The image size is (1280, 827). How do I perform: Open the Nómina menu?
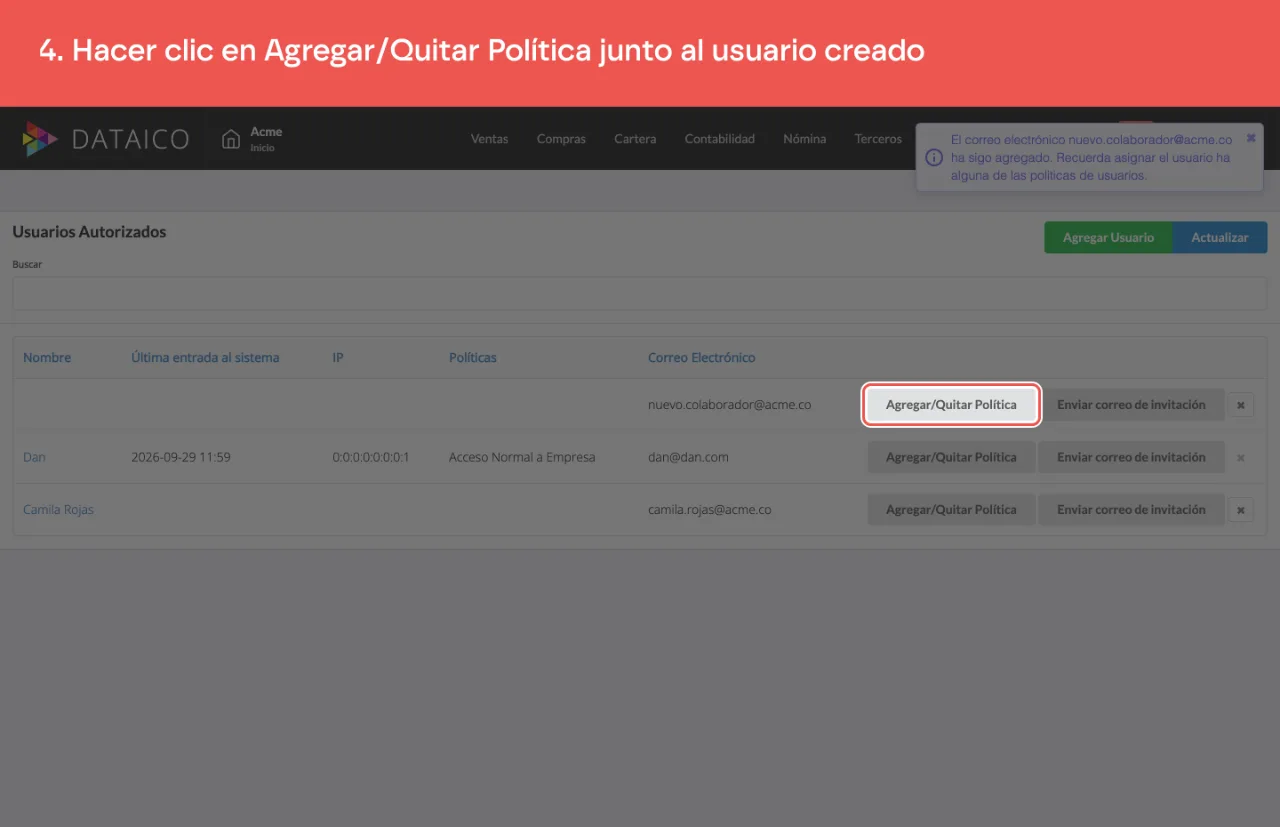click(x=805, y=139)
